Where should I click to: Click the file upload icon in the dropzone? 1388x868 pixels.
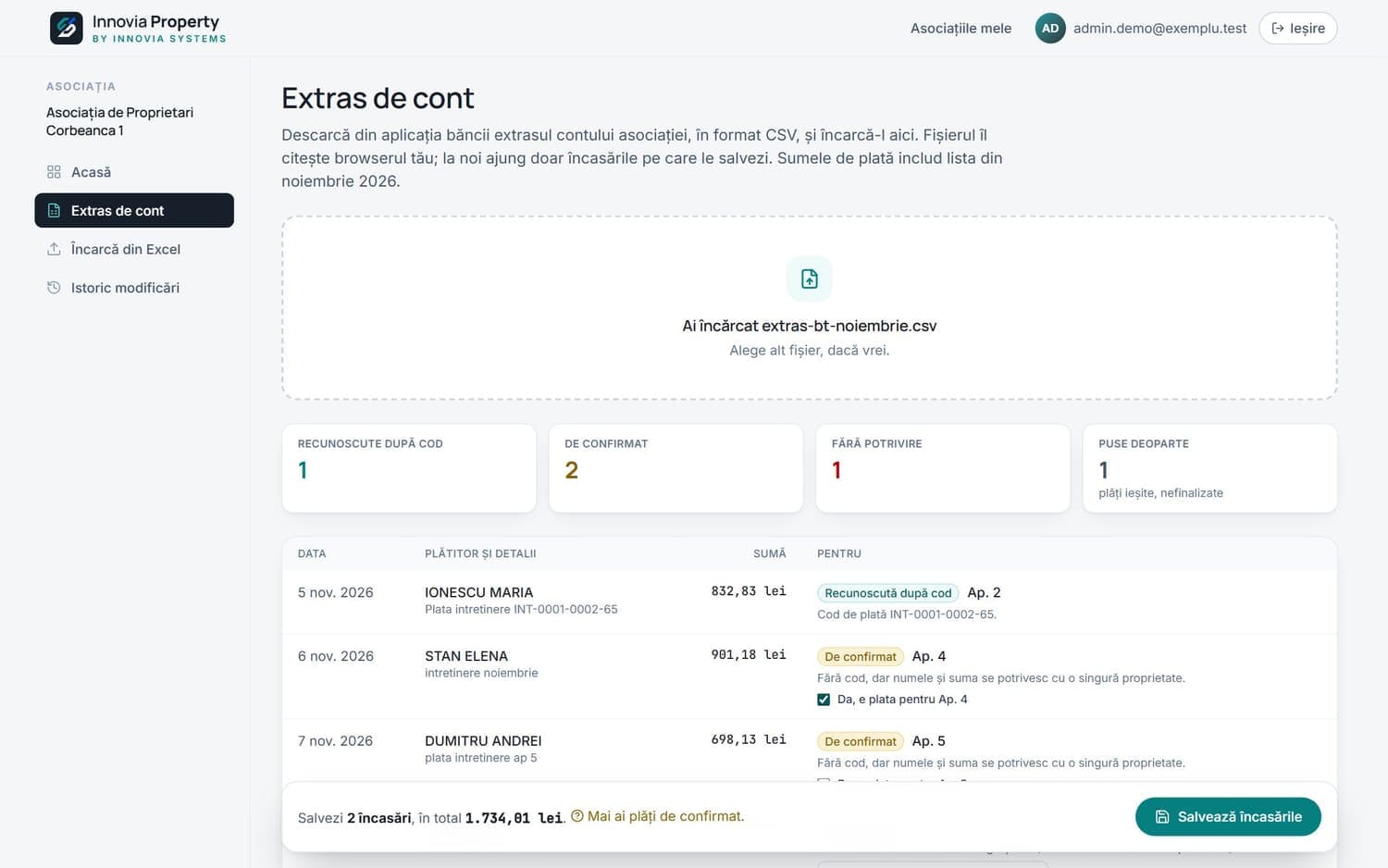[x=810, y=279]
